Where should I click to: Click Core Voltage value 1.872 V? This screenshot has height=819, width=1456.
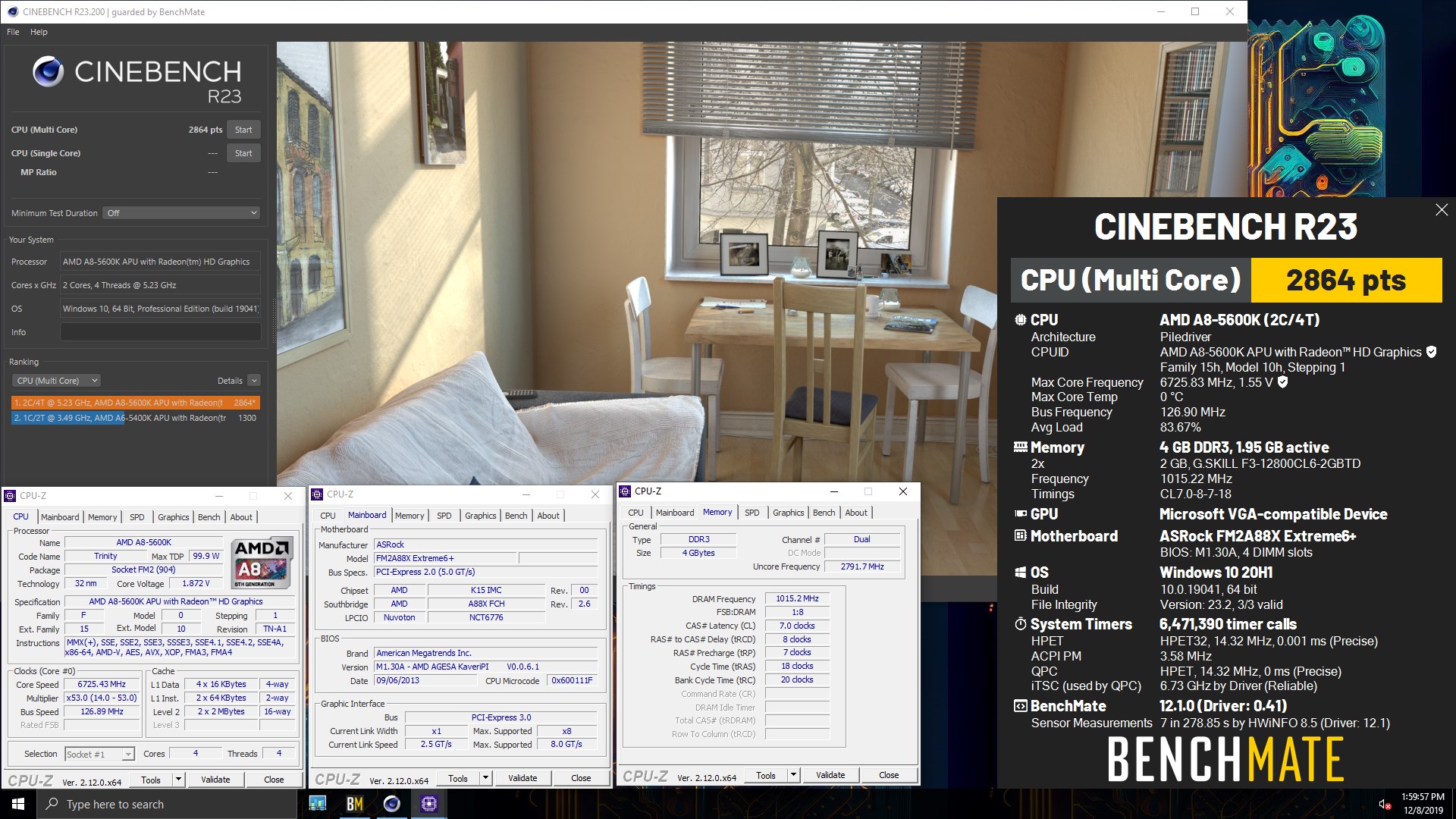tap(195, 584)
